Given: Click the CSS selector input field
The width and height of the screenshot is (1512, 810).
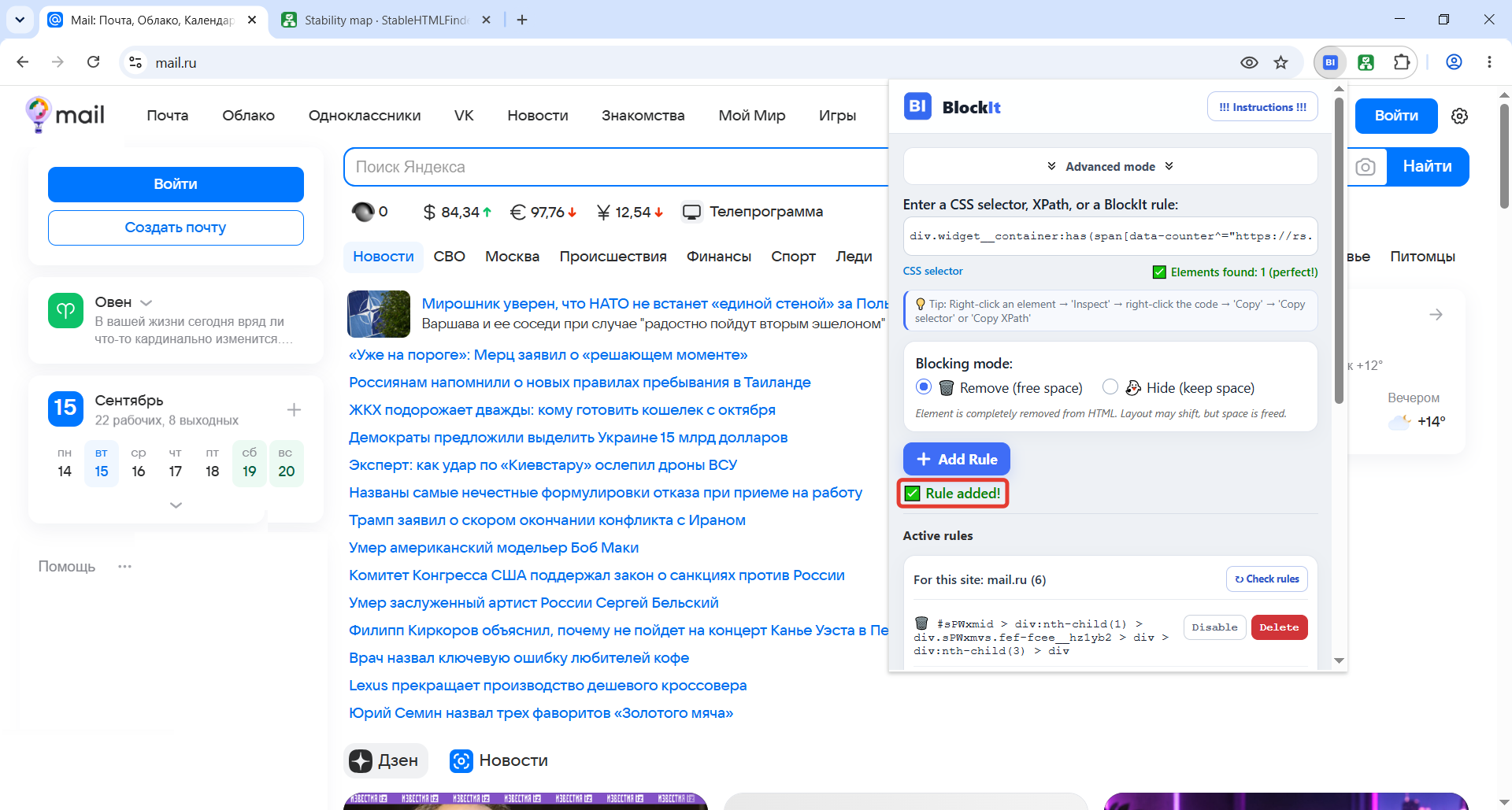Looking at the screenshot, I should (x=1110, y=236).
